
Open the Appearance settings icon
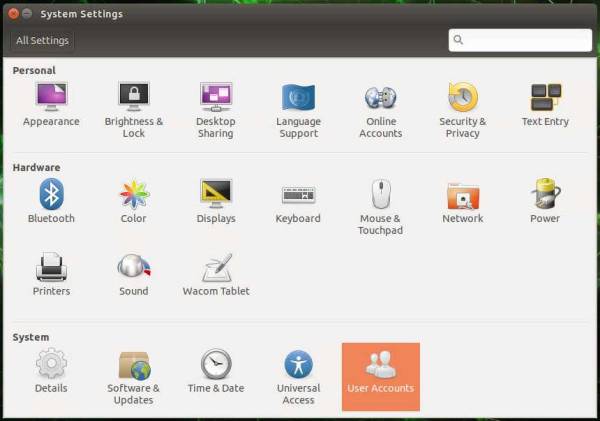(x=51, y=96)
